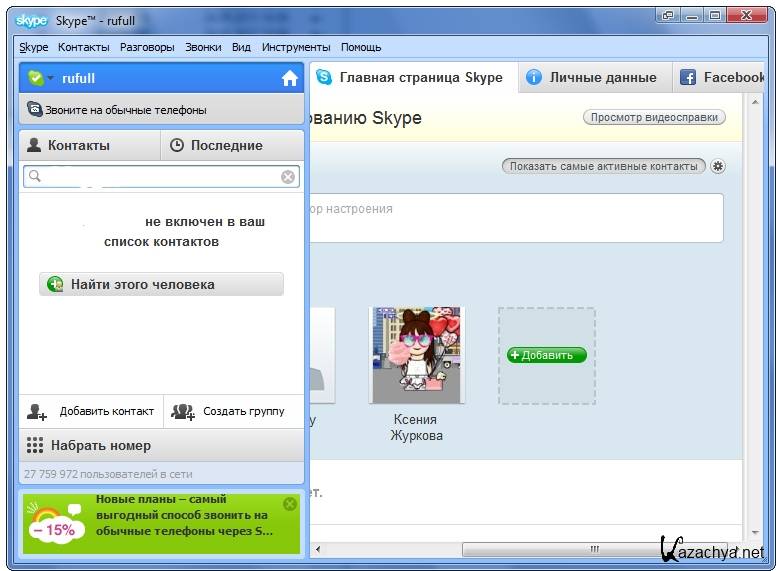776x571 pixels.
Task: Click Показать самые активные контакты
Action: click(603, 166)
